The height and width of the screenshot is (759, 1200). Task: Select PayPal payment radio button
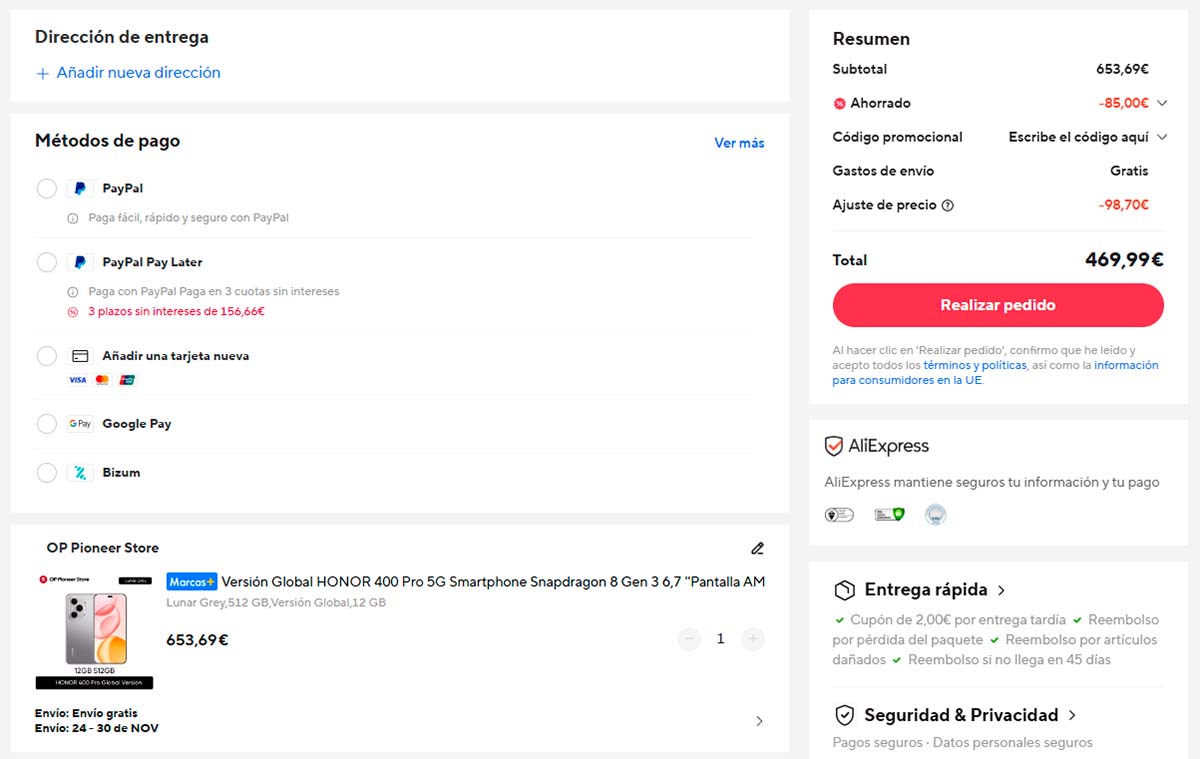[x=47, y=188]
